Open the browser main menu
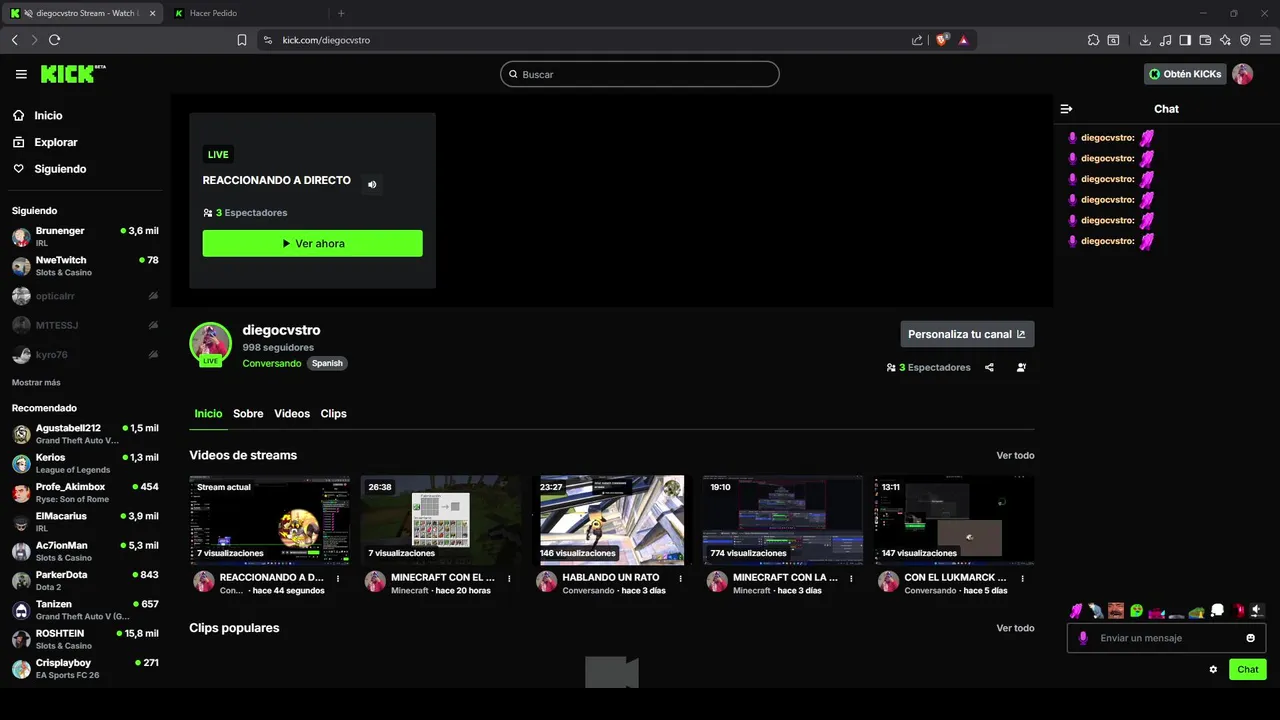The height and width of the screenshot is (720, 1280). click(1265, 40)
